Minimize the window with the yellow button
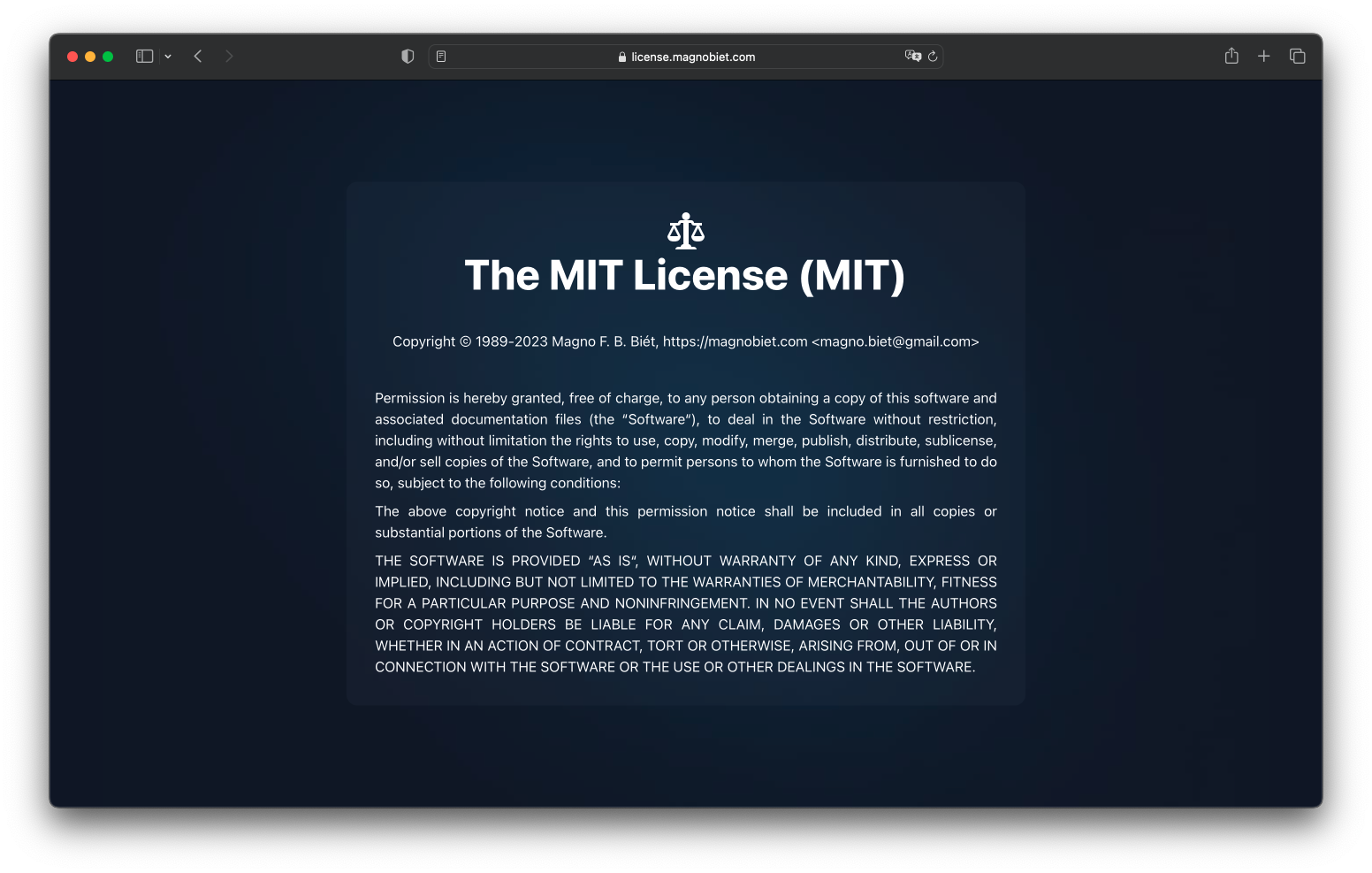The height and width of the screenshot is (873, 1372). 90,57
